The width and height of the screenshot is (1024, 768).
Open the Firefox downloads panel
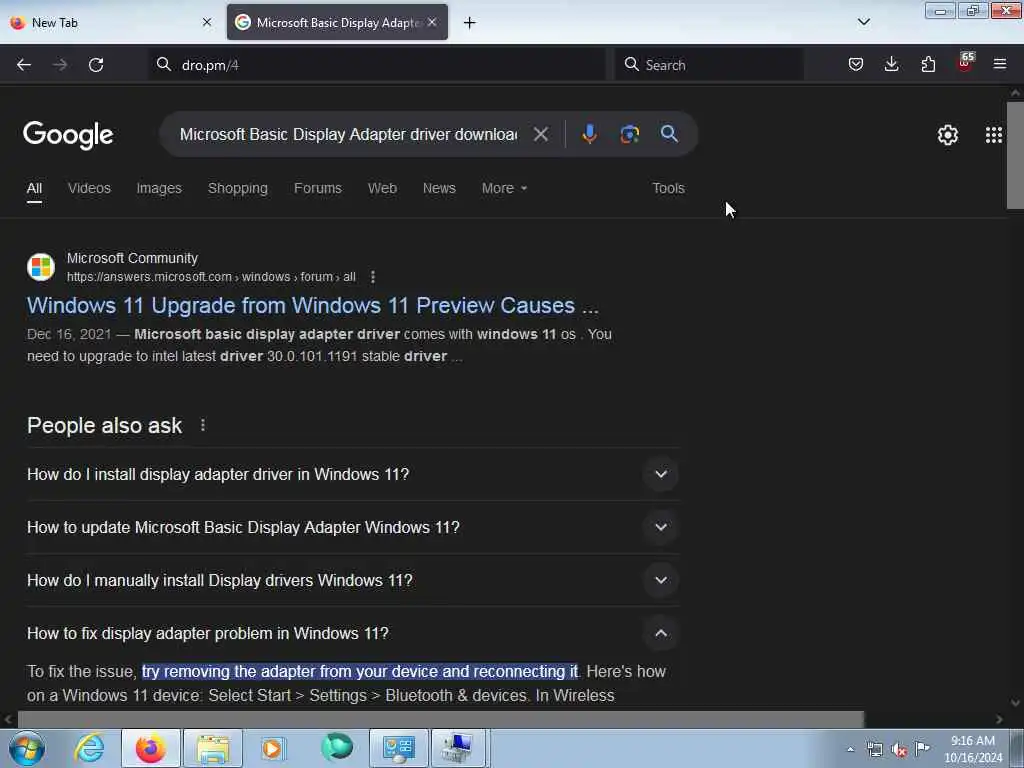click(x=891, y=64)
